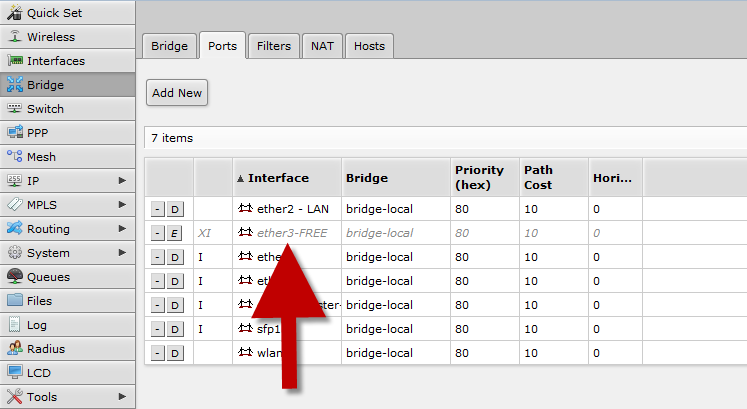
Task: Switch to the Ports tab
Action: [x=222, y=46]
